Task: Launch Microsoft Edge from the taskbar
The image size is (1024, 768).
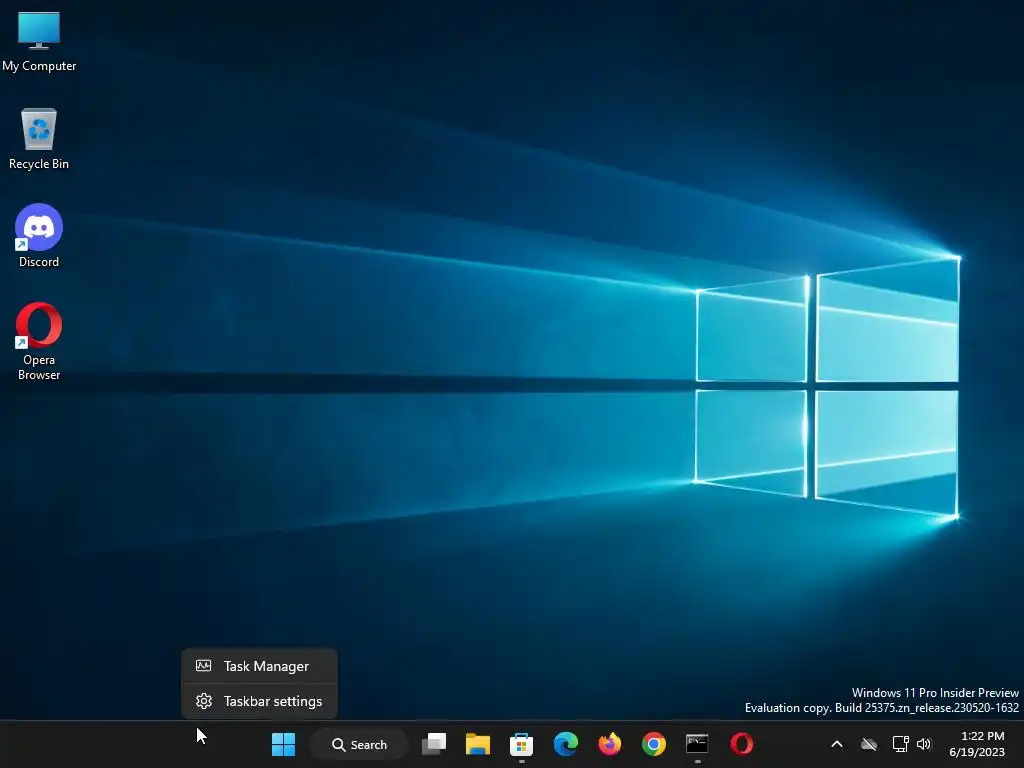Action: coord(566,744)
